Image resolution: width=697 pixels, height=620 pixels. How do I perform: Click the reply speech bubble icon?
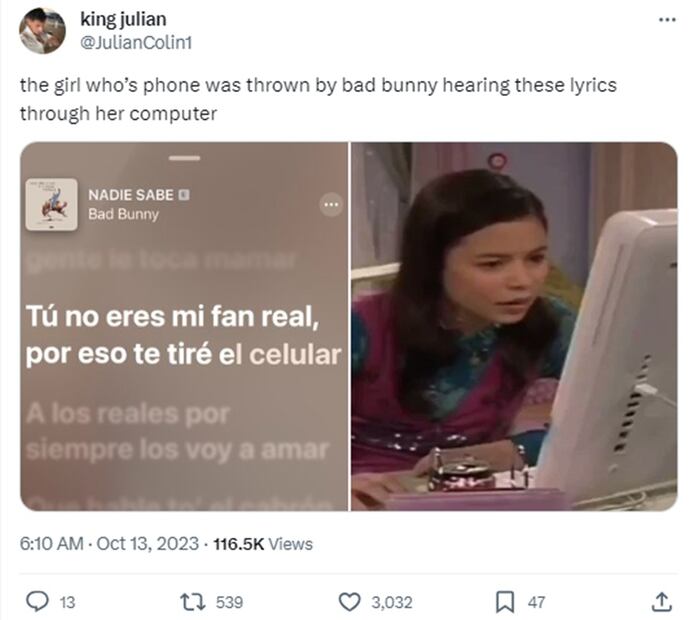click(37, 602)
